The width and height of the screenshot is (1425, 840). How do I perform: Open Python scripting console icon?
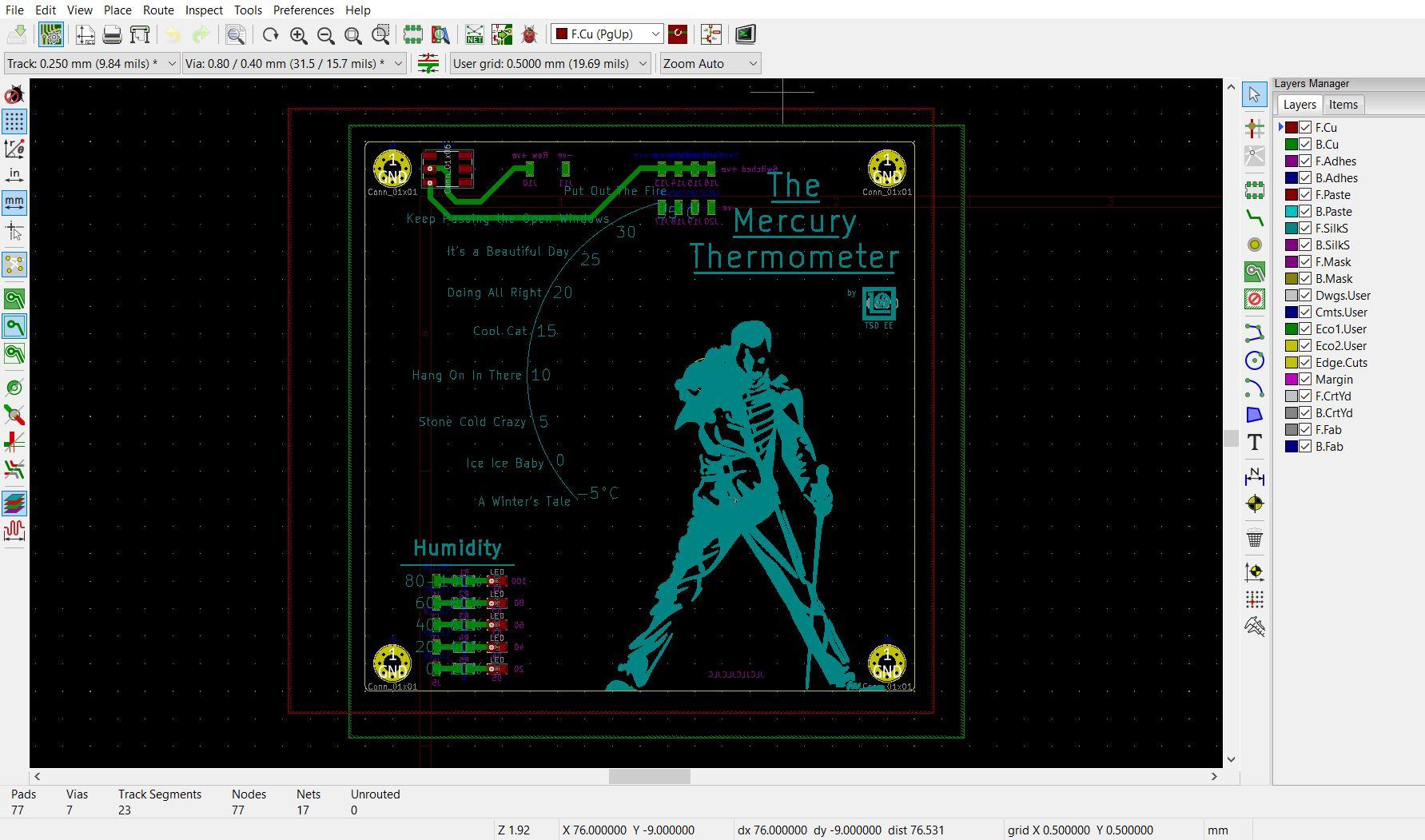pos(745,34)
